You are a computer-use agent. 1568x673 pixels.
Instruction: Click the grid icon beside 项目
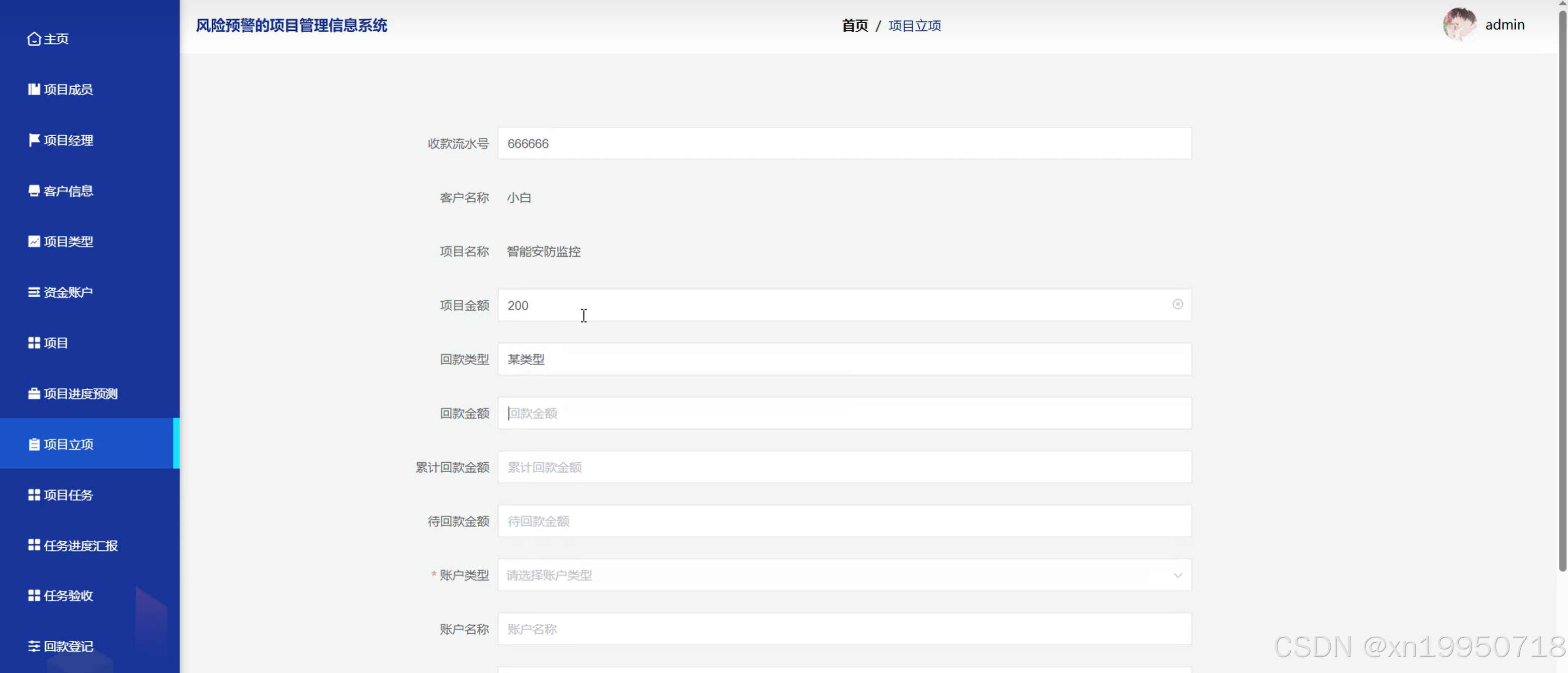coord(34,343)
